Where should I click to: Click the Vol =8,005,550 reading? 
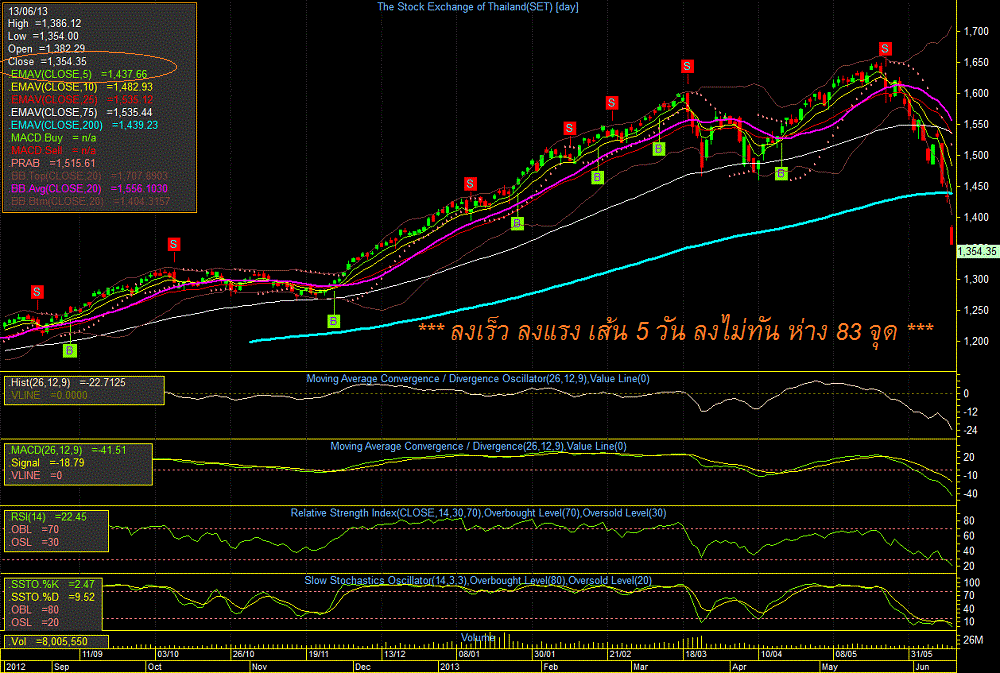tap(48, 642)
